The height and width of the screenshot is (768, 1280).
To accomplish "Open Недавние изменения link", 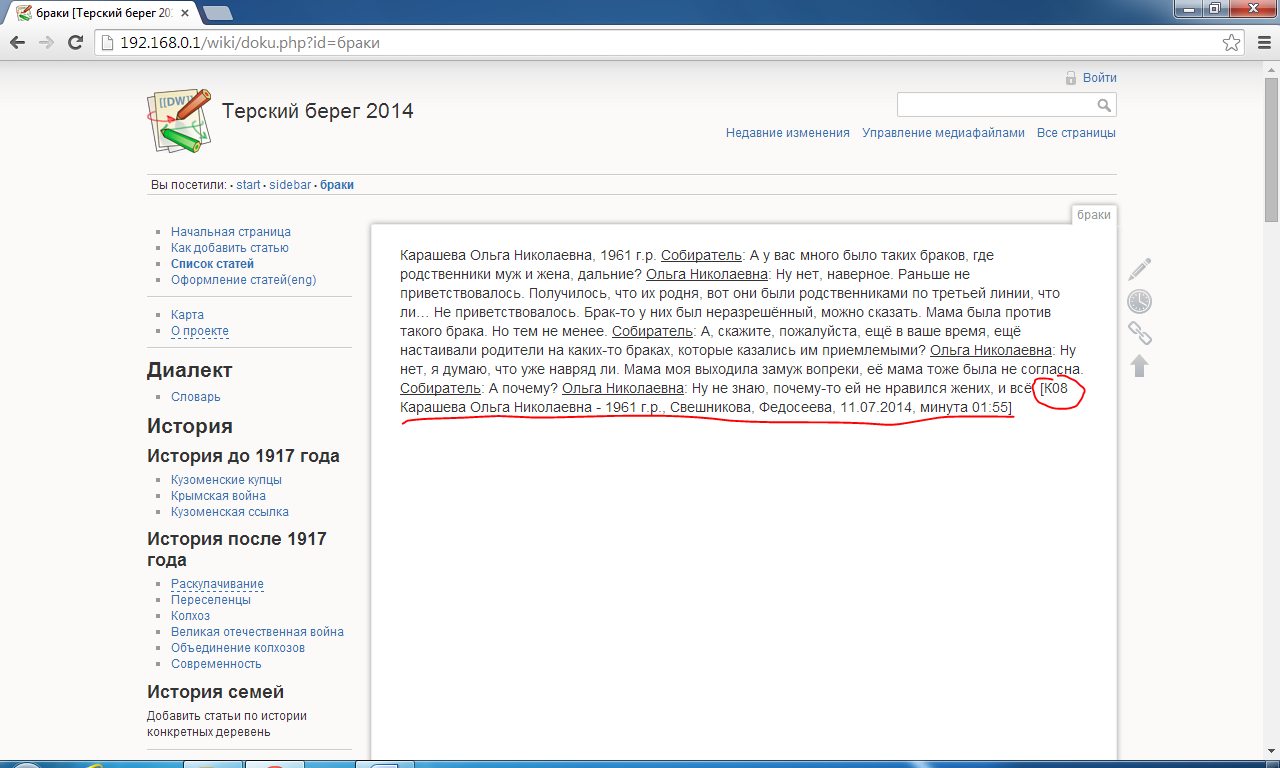I will 787,133.
